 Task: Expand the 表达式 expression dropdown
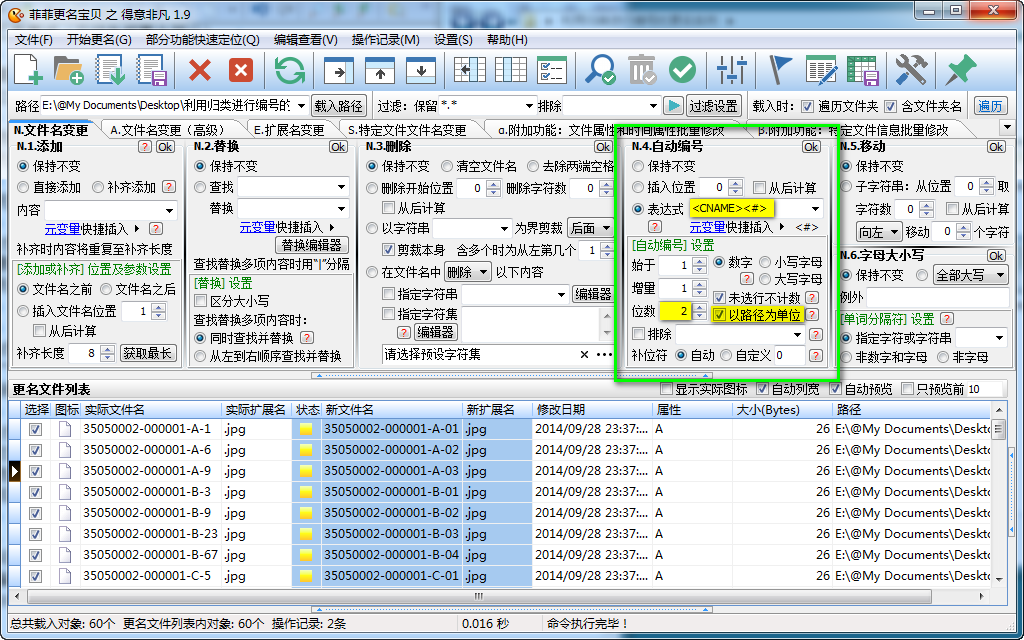pyautogui.click(x=815, y=209)
